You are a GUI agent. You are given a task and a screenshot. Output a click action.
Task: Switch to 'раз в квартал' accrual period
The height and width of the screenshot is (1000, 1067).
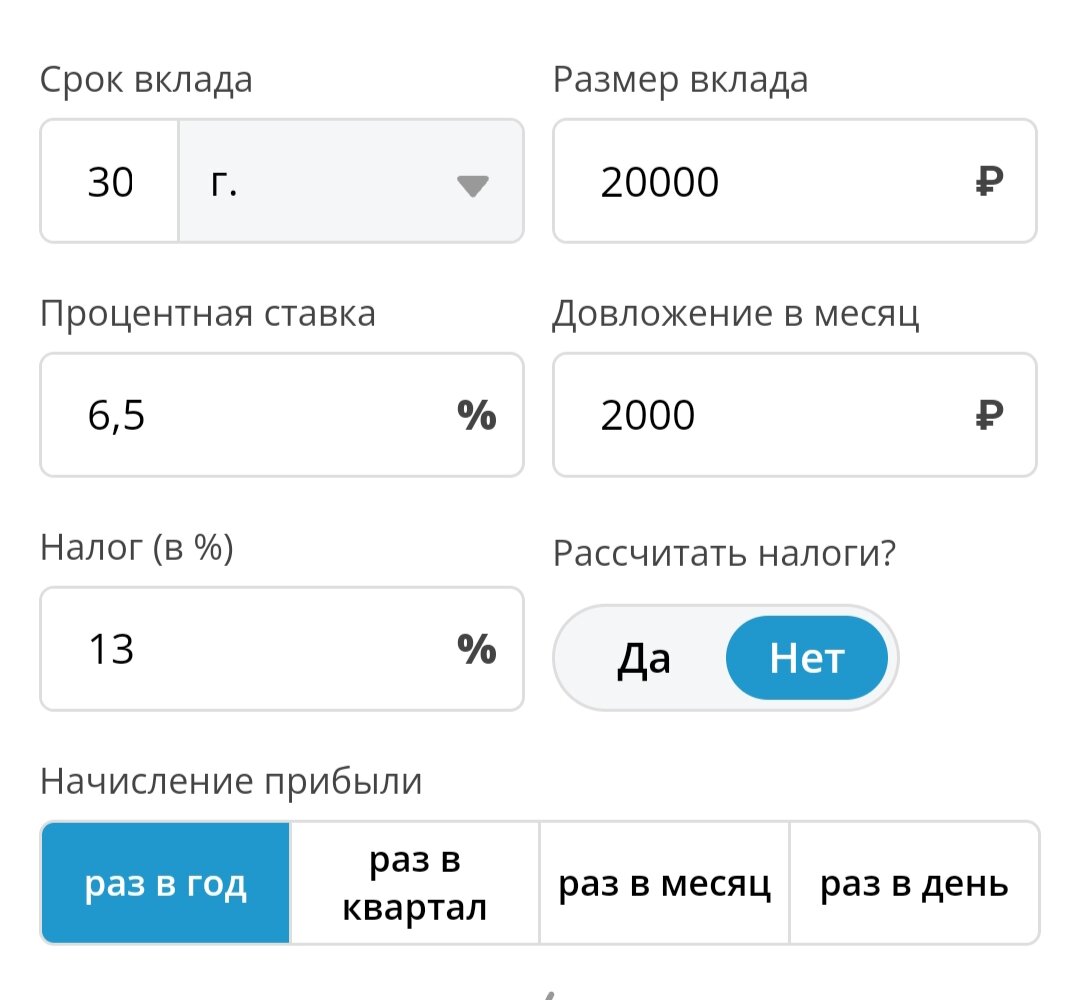point(415,882)
